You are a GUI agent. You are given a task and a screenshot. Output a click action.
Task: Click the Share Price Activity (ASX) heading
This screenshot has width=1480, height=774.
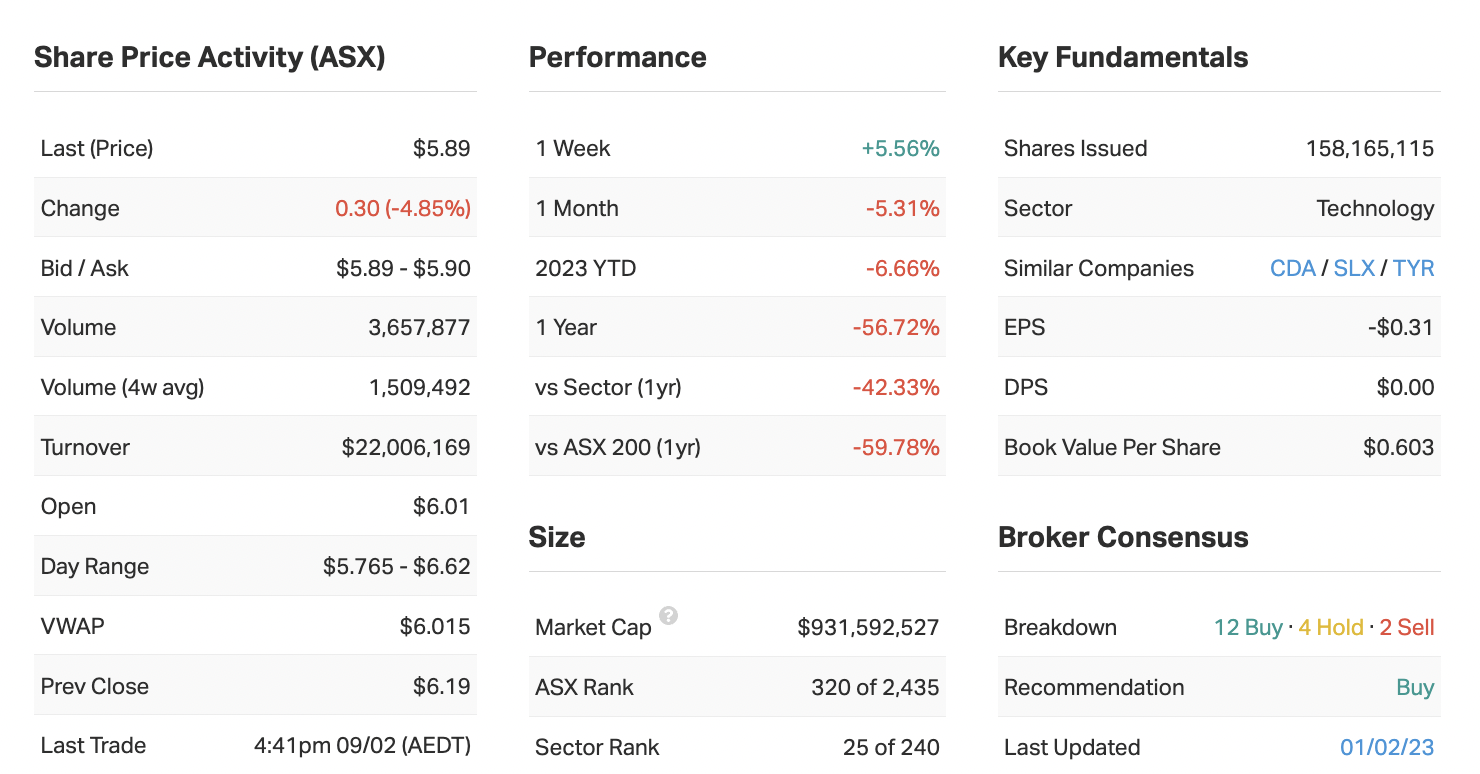(210, 57)
